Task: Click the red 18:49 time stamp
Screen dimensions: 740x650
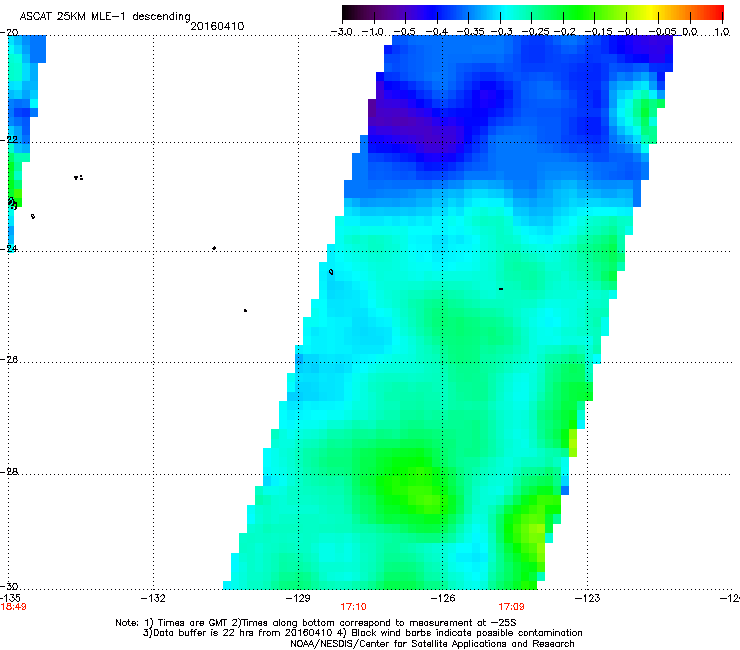Action: click(x=13, y=607)
